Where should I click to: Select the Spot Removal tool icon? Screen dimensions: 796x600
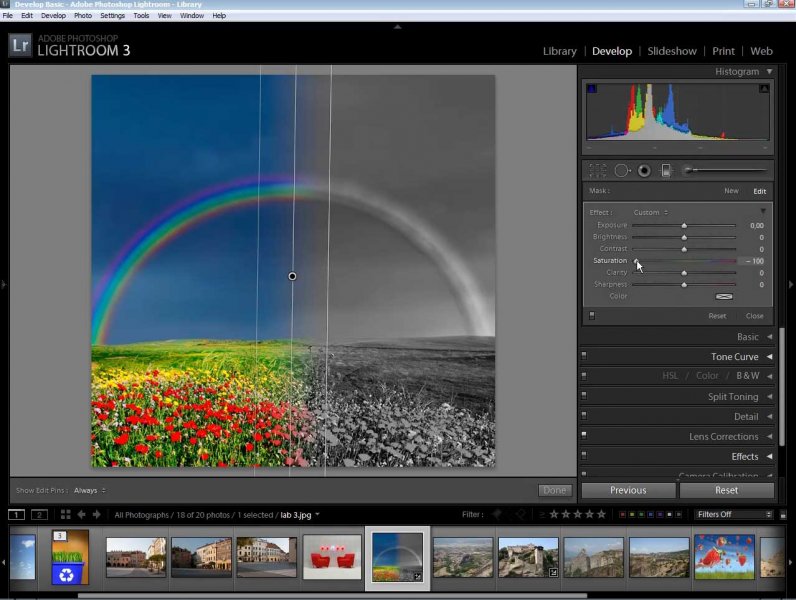pos(621,171)
